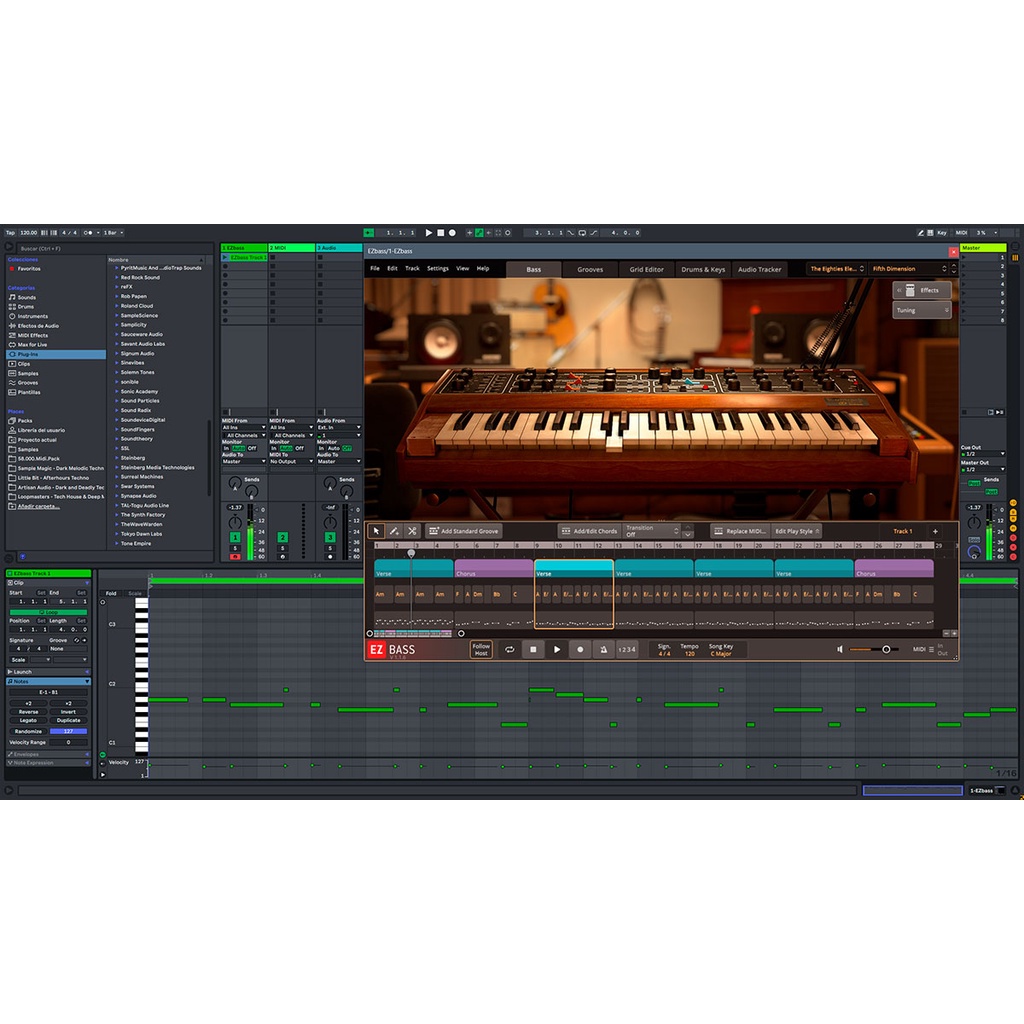Click the EZbass stop button
The height and width of the screenshot is (1024, 1024).
534,650
